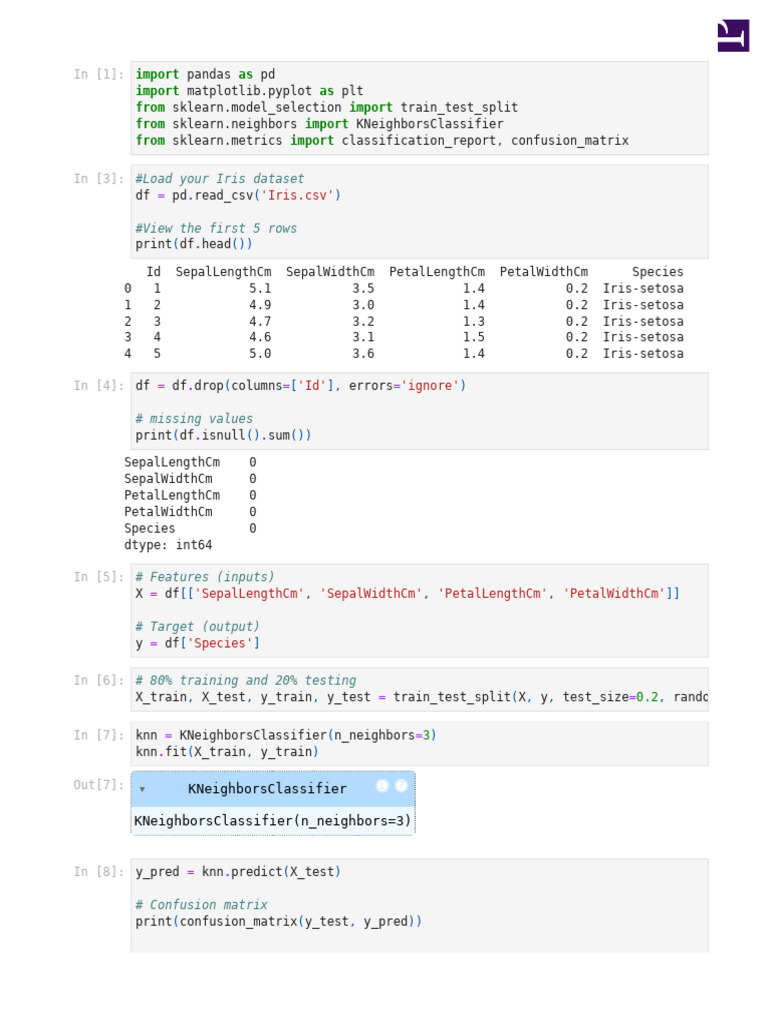Click 'y_pred = knn.predict(X_test)' line
The width and height of the screenshot is (768, 1024).
click(x=238, y=872)
